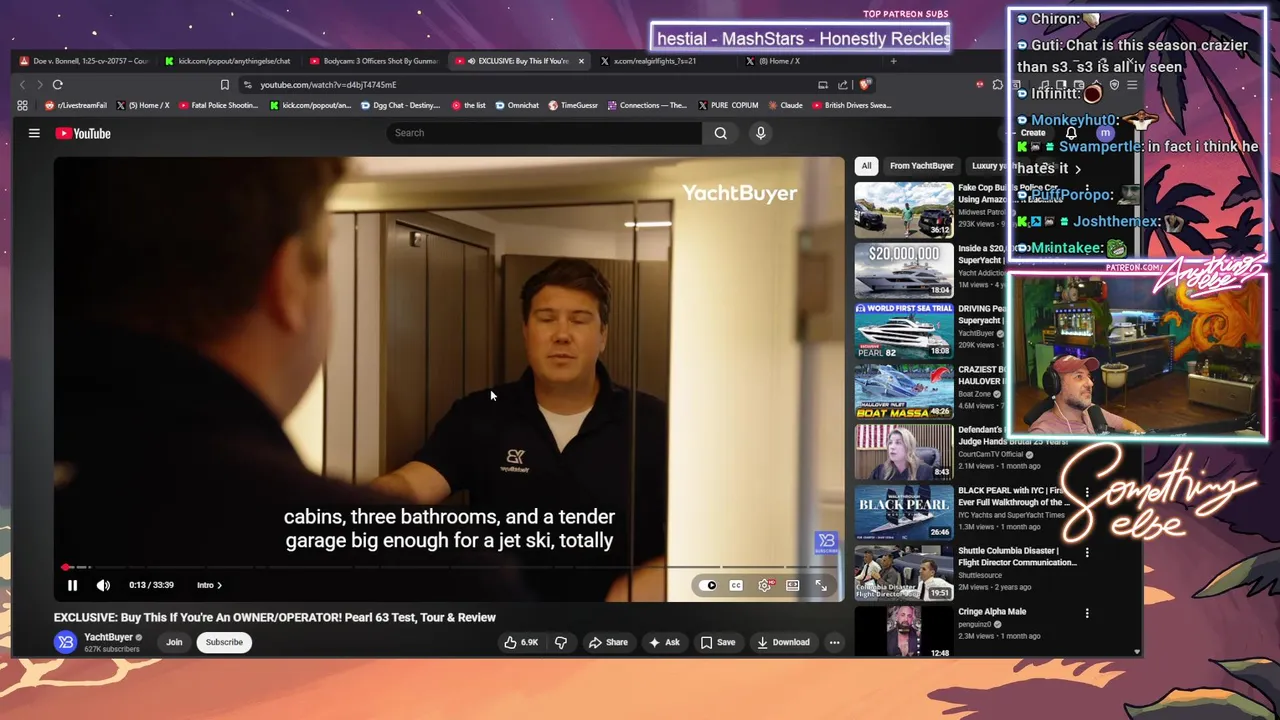
Task: Open the browser apps grid icon in bookmarks bar
Action: [x=22, y=105]
